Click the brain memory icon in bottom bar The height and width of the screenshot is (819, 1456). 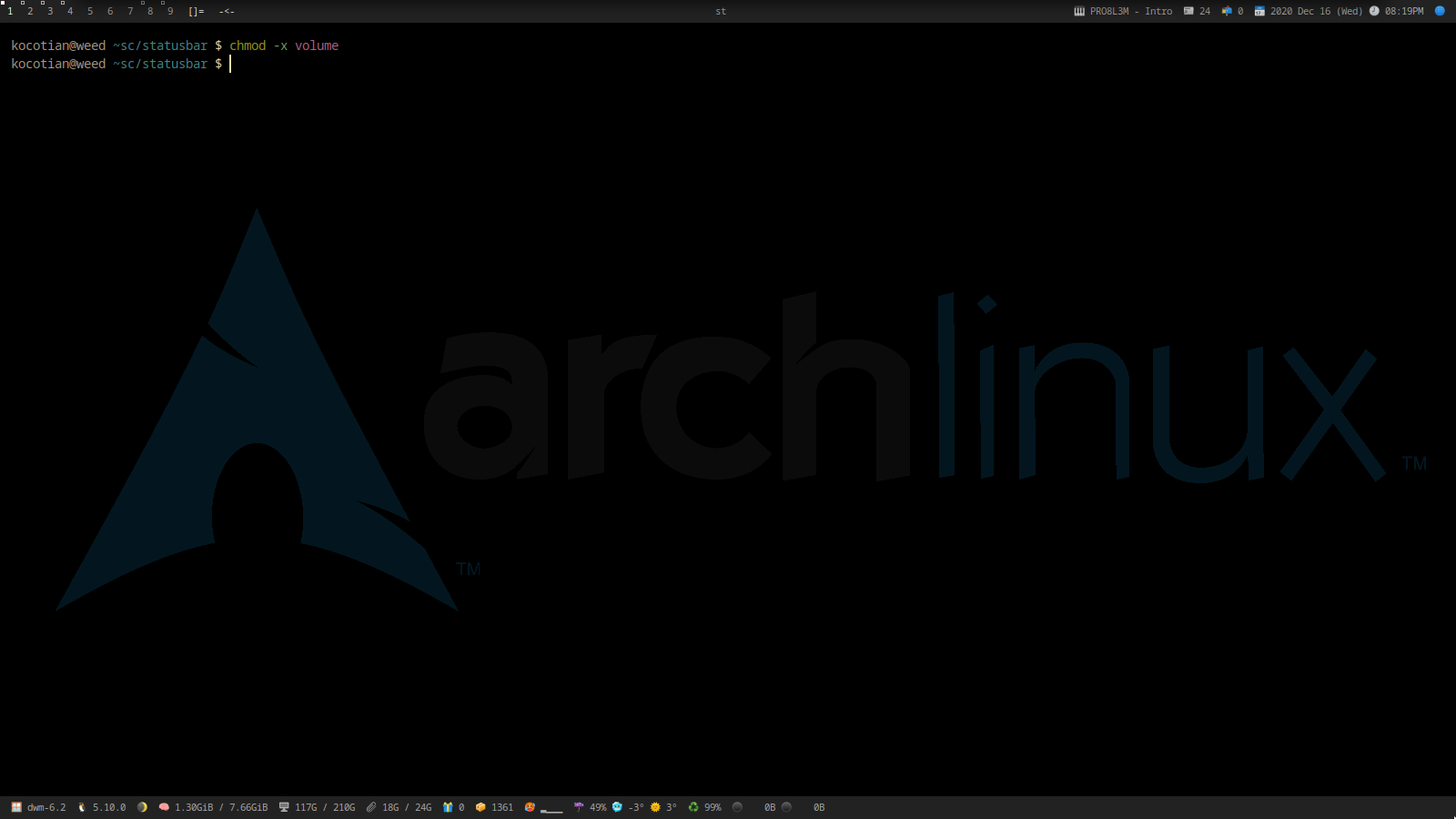[x=164, y=807]
